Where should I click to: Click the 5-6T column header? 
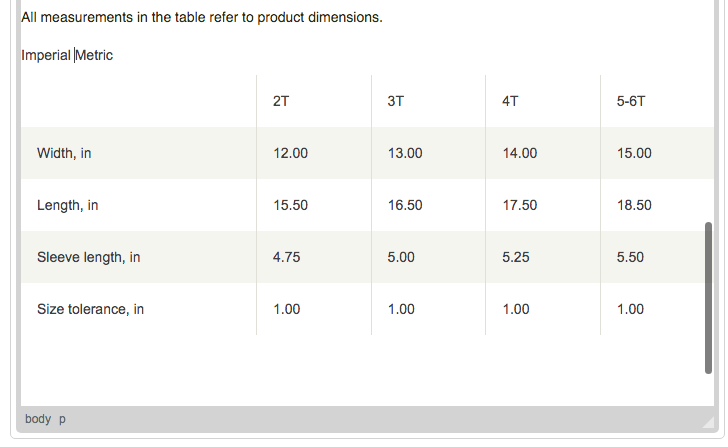[630, 101]
